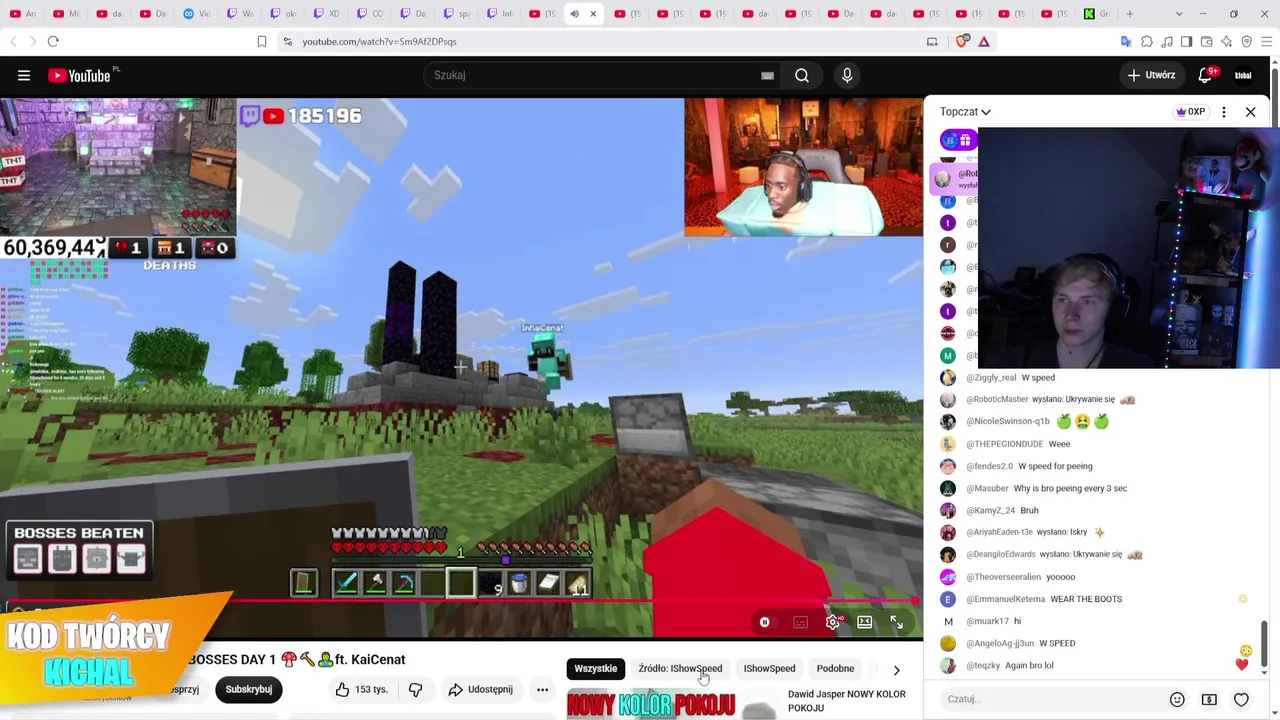Mute the active tab's audio
This screenshot has height=720, width=1280.
pyautogui.click(x=574, y=14)
